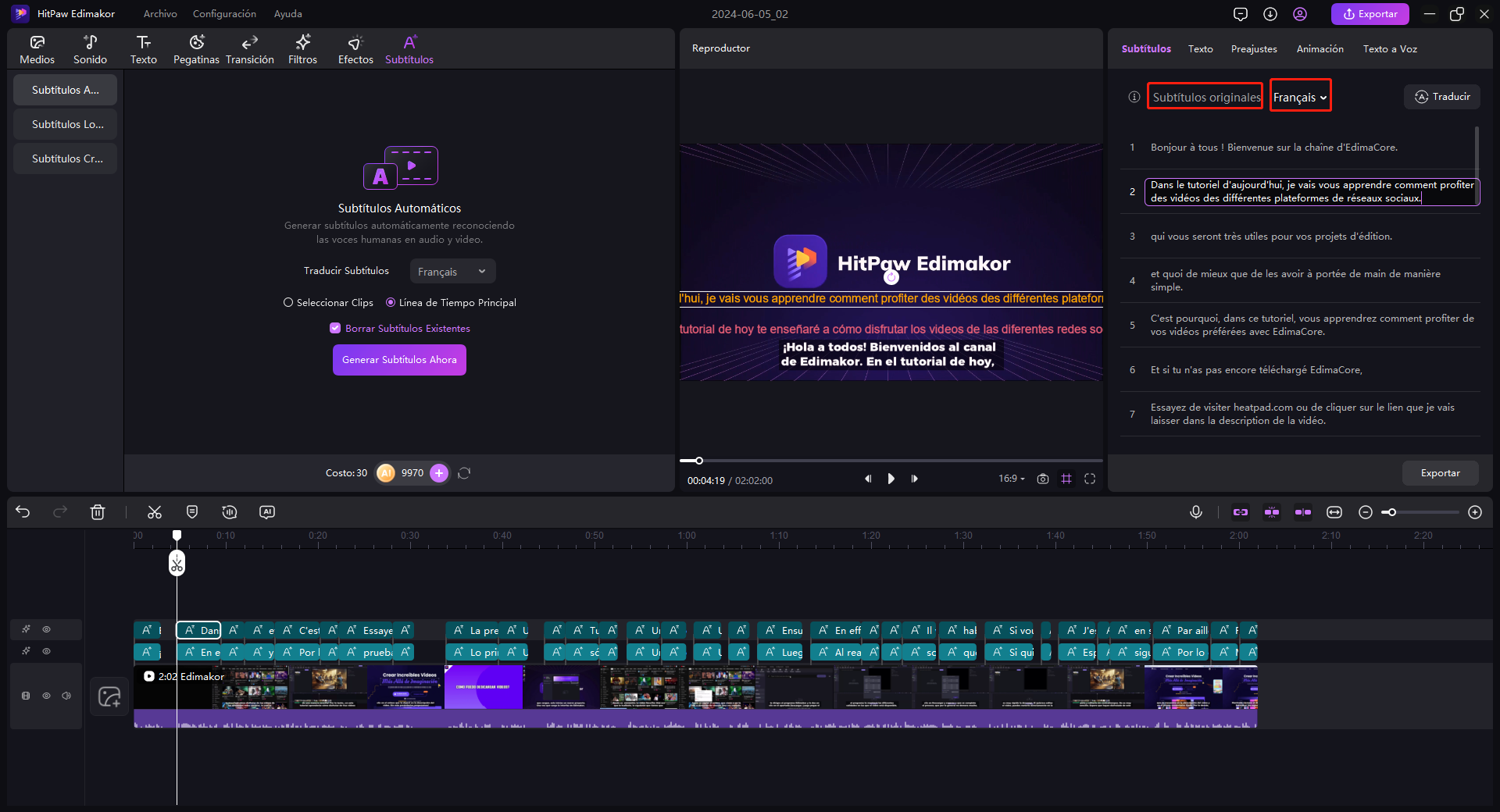This screenshot has height=812, width=1500.
Task: Hide the French subtitle track eye icon
Action: coord(47,629)
